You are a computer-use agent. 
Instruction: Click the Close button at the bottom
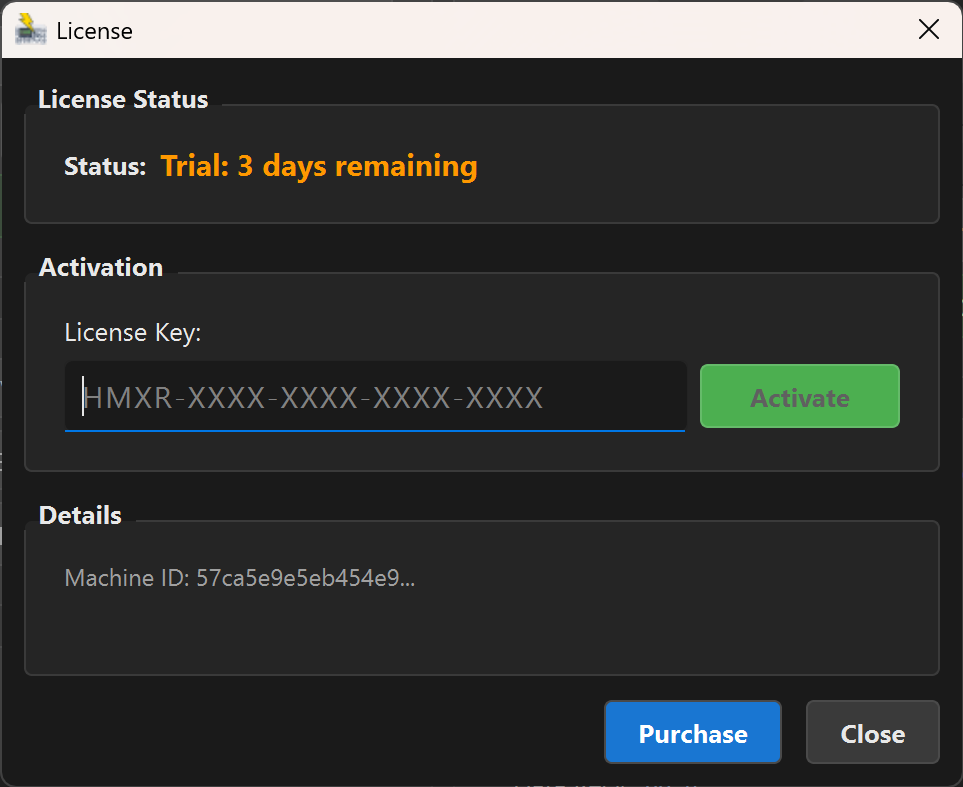[872, 732]
